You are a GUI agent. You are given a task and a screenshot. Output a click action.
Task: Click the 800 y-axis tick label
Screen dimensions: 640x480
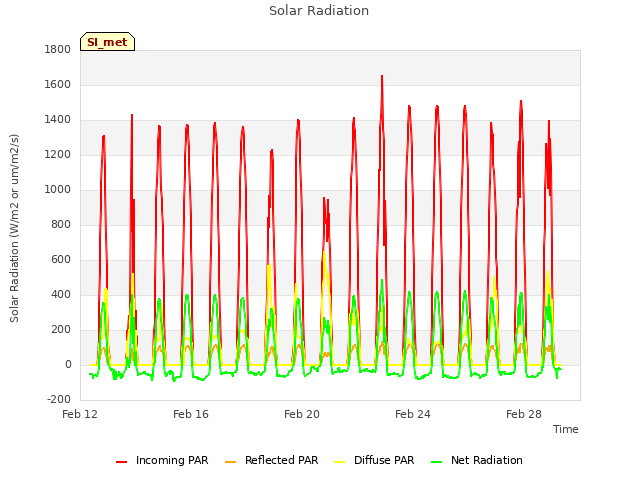tap(61, 224)
